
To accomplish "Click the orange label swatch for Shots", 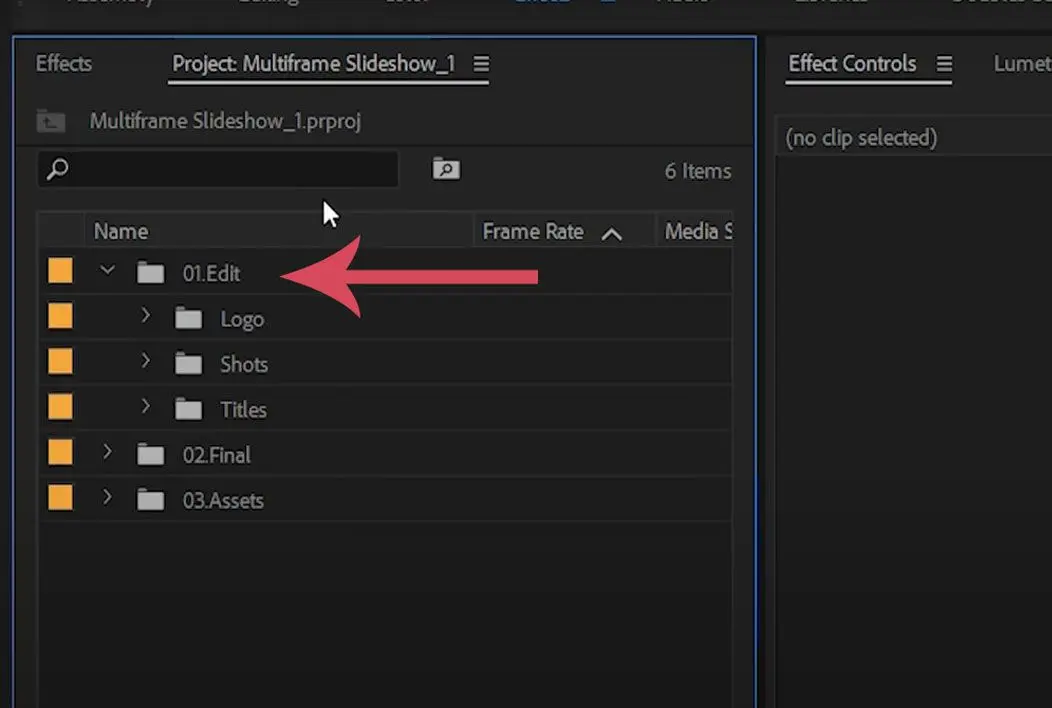I will [60, 362].
